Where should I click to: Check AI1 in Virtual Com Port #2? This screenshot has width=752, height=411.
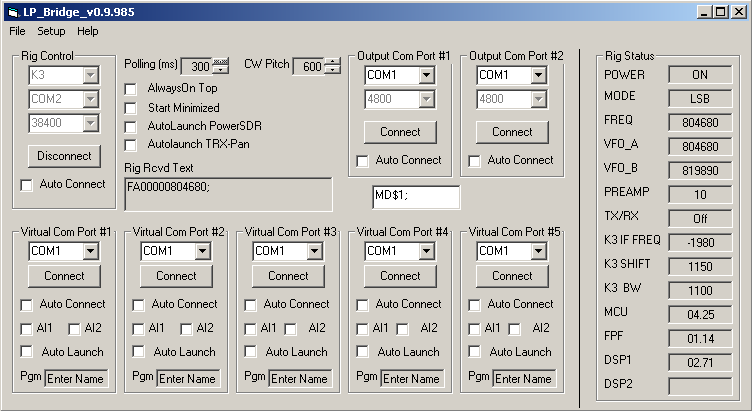tap(138, 329)
